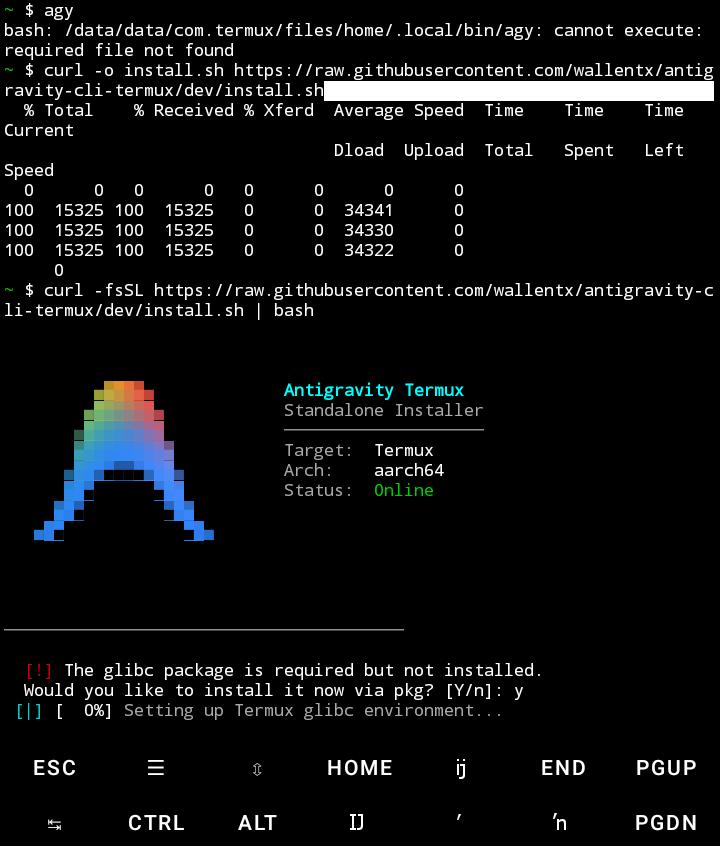Select the 'Average Speed' column header
The width and height of the screenshot is (720, 846).
(399, 111)
